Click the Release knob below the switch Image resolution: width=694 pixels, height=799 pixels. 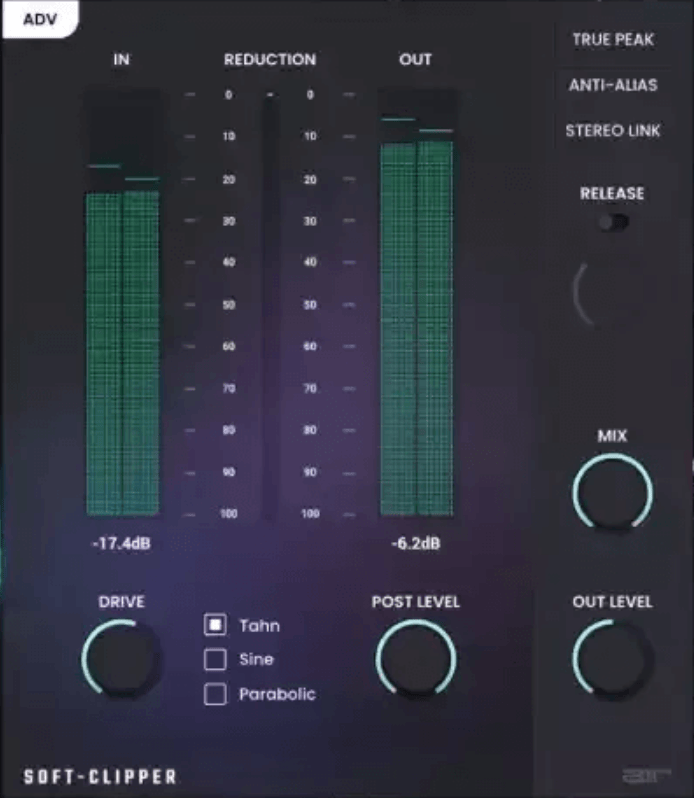click(x=612, y=294)
